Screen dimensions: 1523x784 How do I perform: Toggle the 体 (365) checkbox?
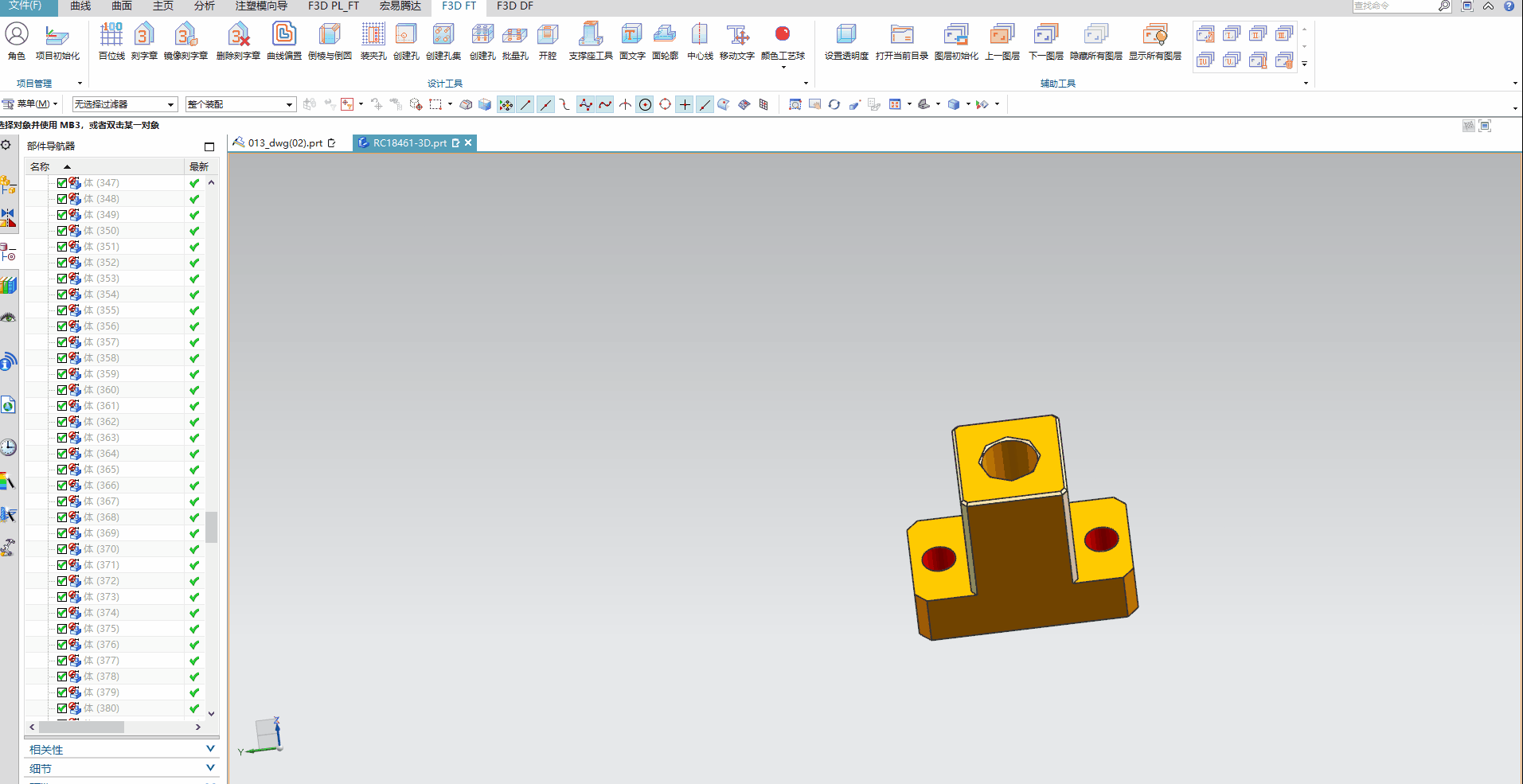[62, 470]
